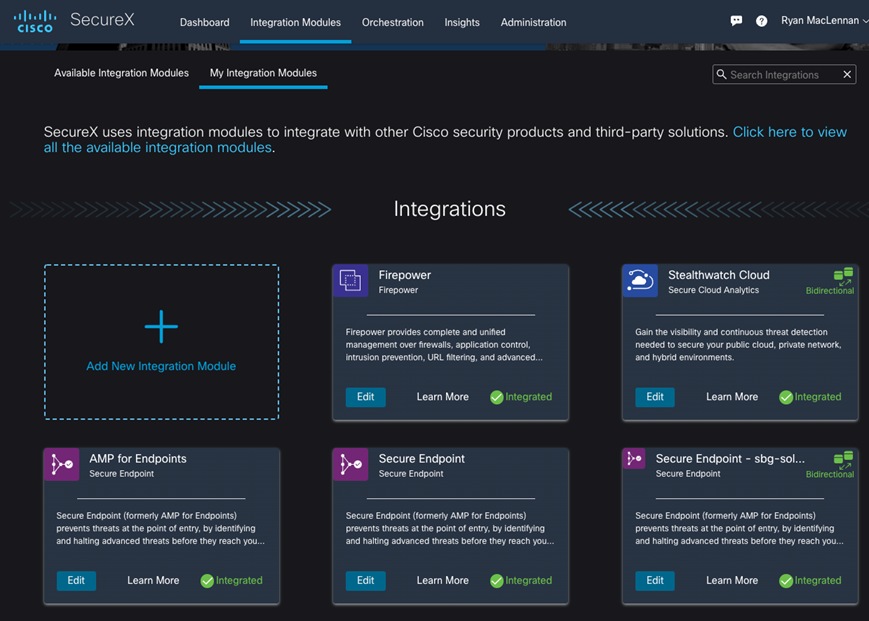Click Bidirectional icon on Secure Endpoint - sbg-sol card
This screenshot has width=869, height=621.
pos(843,460)
